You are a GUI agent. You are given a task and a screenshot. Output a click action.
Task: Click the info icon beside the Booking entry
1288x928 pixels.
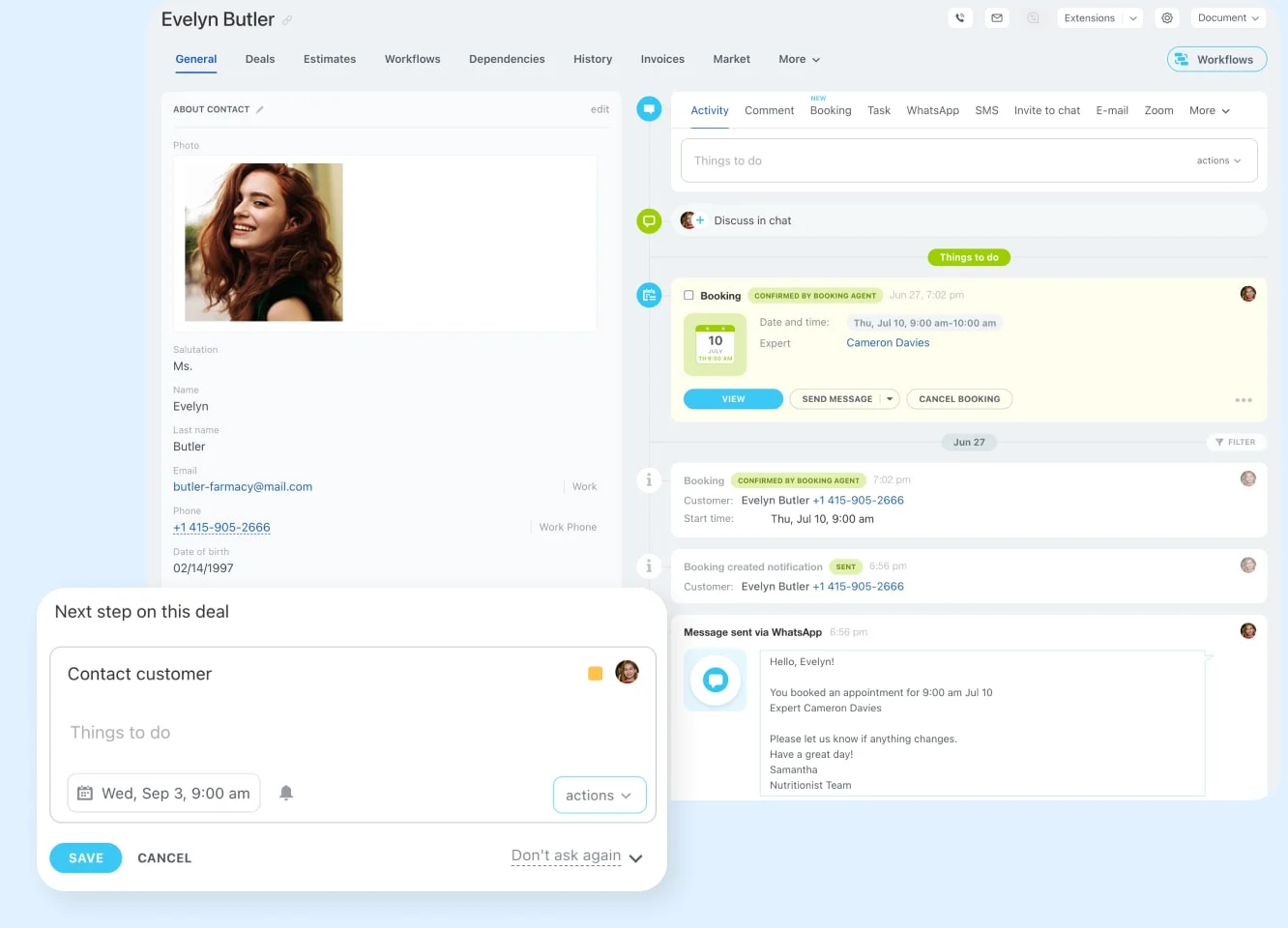(649, 479)
